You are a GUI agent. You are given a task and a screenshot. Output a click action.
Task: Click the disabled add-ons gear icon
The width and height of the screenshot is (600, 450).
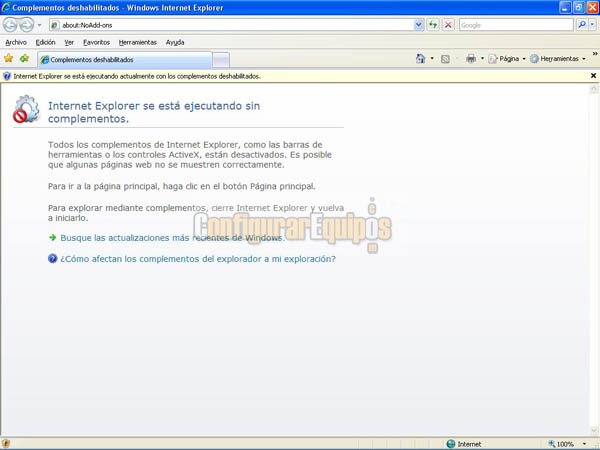pos(26,109)
